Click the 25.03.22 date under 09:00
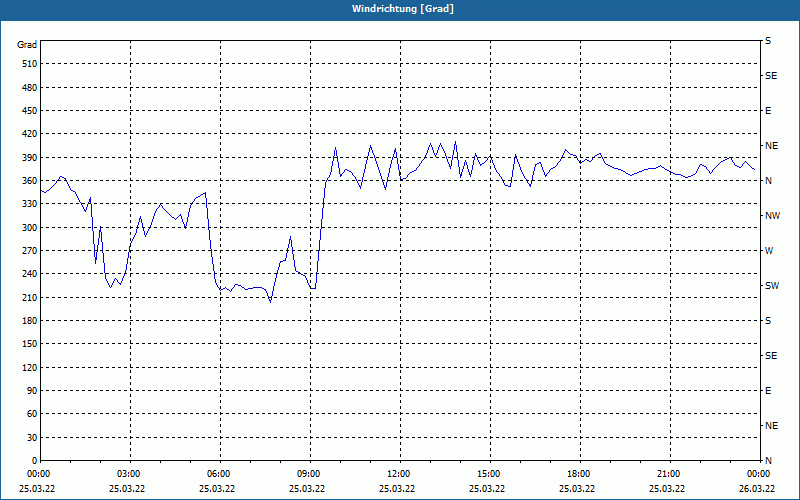 point(307,489)
